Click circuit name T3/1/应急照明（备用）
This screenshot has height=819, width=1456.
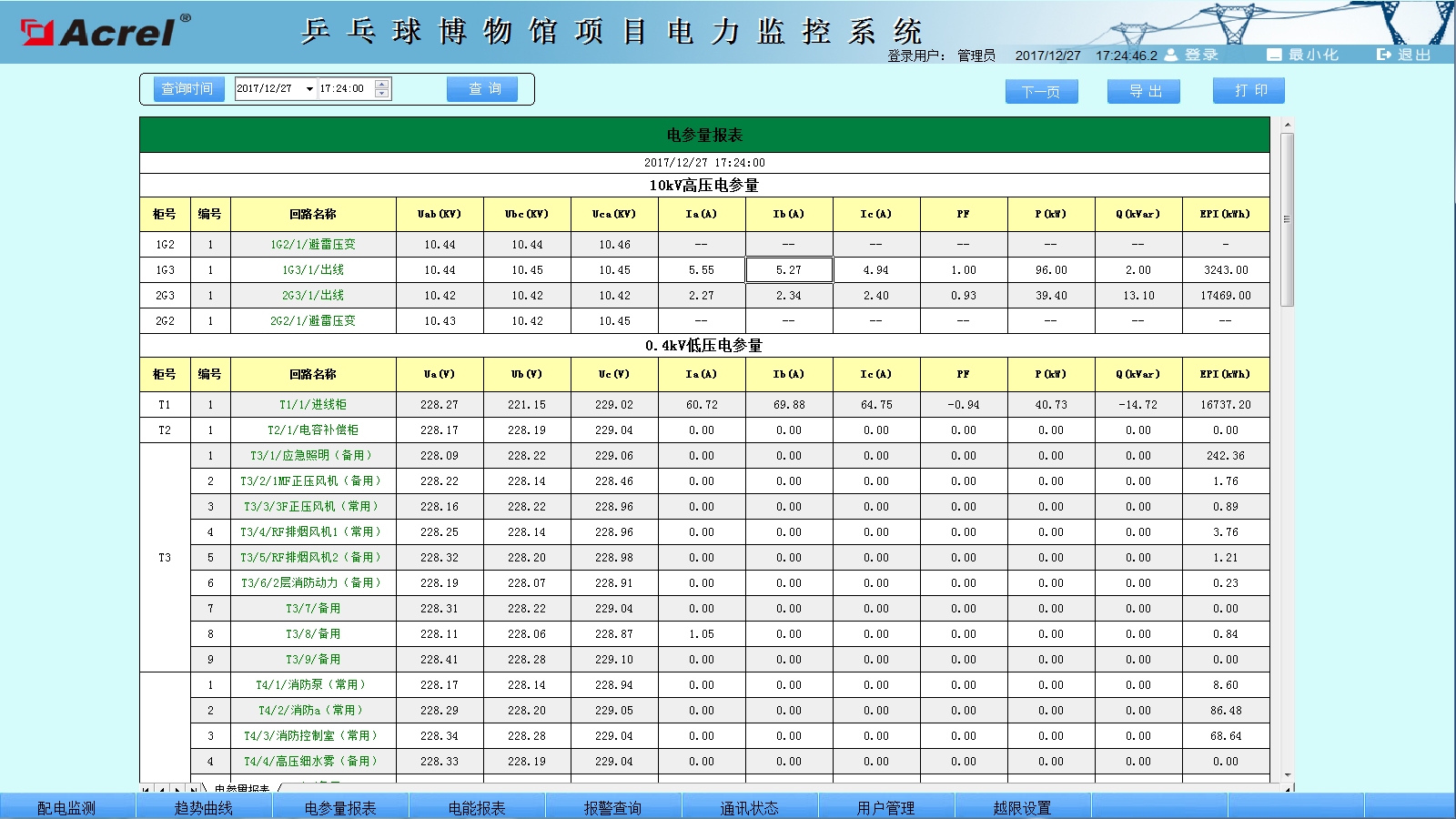(x=313, y=455)
